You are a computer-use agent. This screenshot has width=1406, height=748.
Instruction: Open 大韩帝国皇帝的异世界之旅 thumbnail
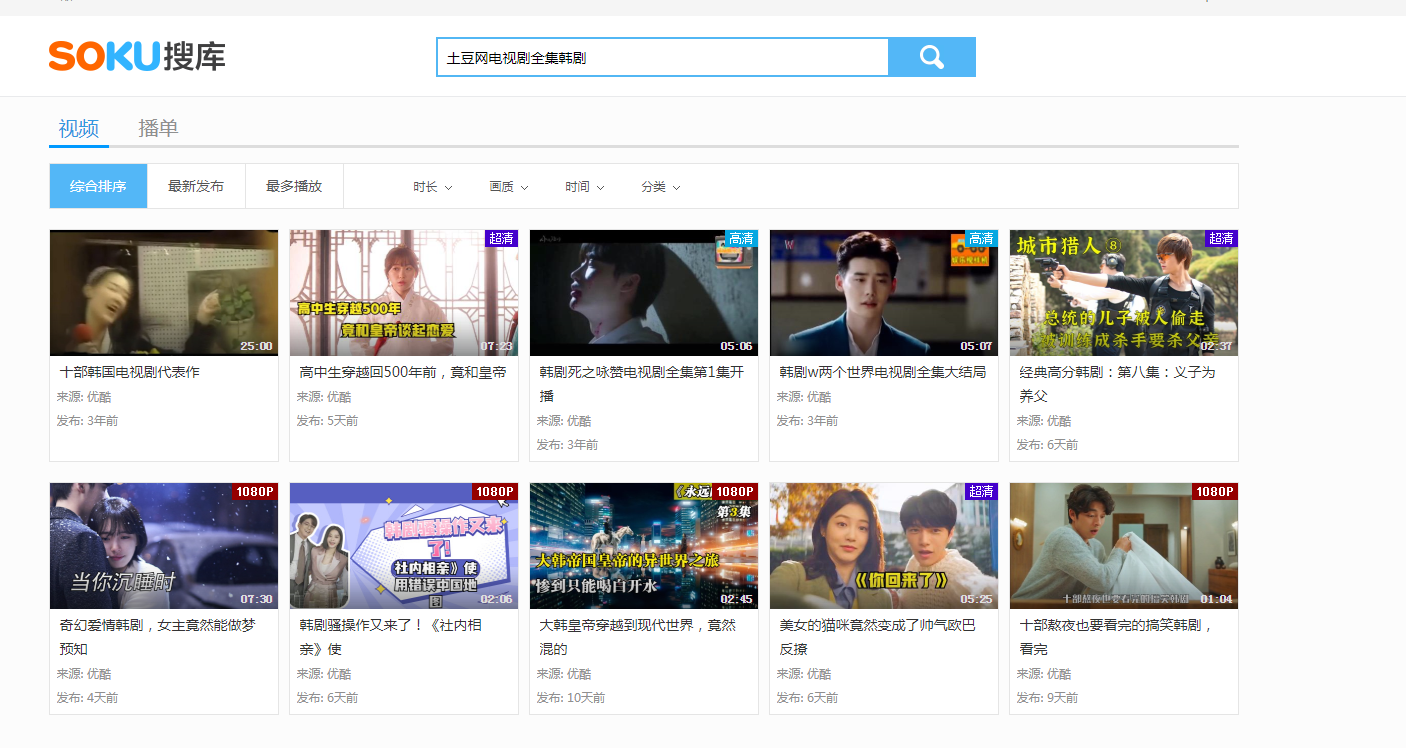644,546
